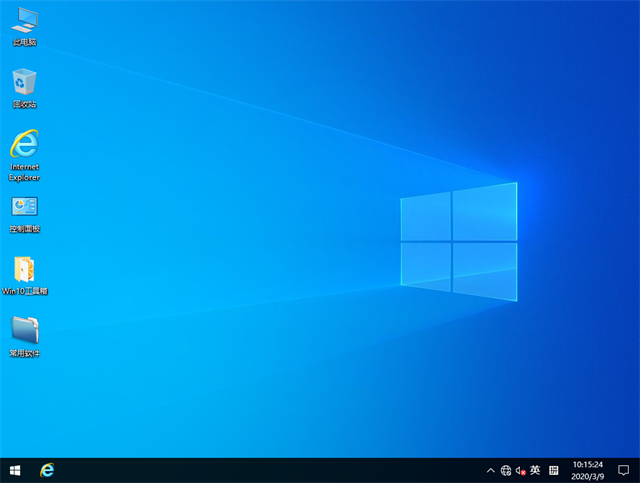This screenshot has height=483, width=640.
Task: Toggle the 英 input language indicator
Action: click(535, 470)
